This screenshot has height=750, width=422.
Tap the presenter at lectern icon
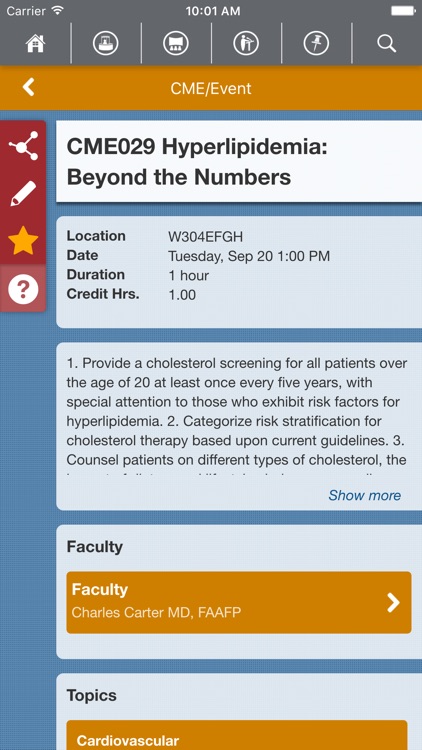coord(246,44)
